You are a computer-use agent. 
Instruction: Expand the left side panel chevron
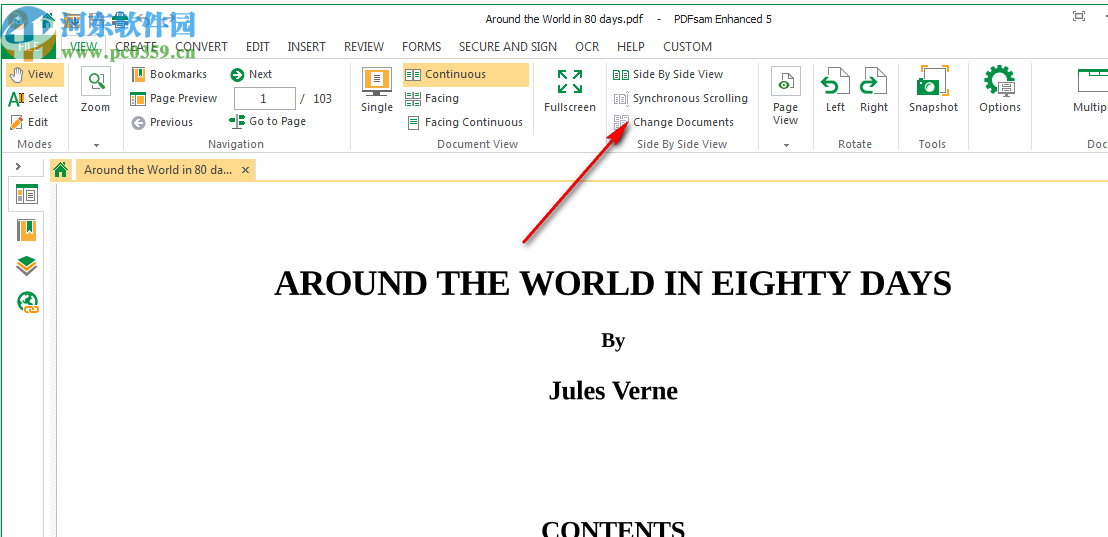click(x=19, y=167)
